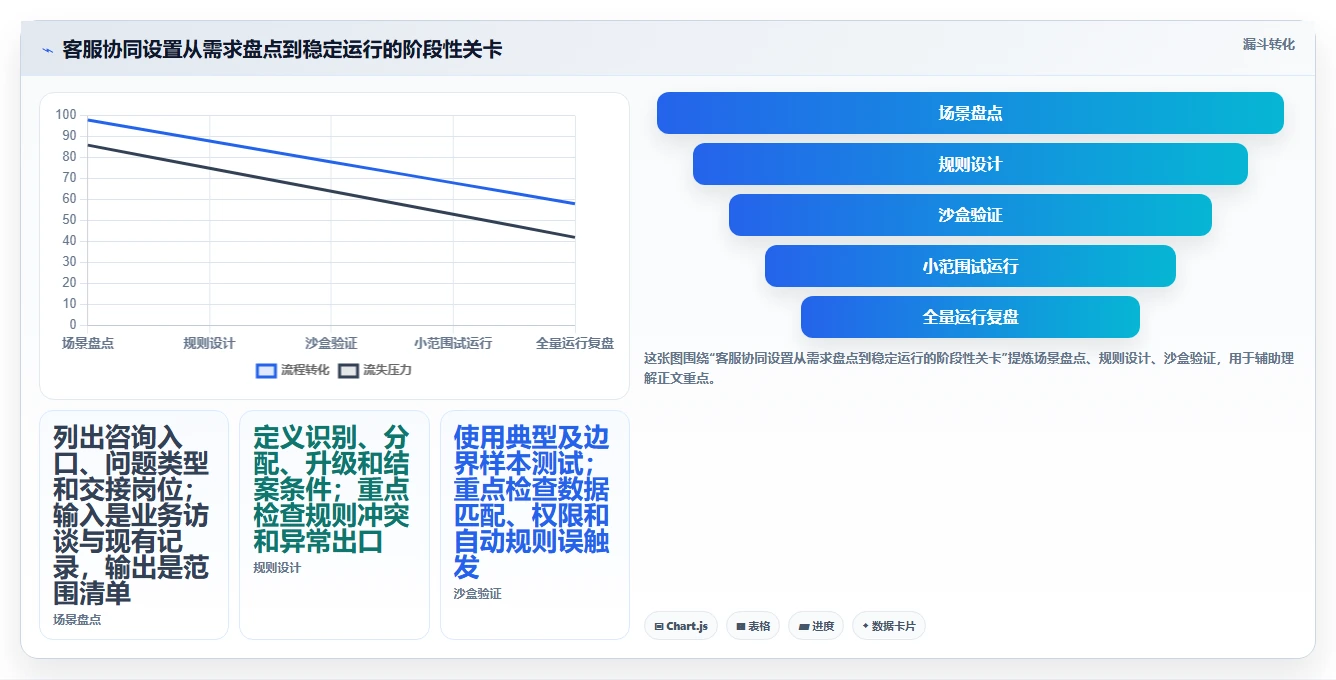1336x680 pixels.
Task: Click the lightning icon beside the title
Action: click(x=47, y=49)
